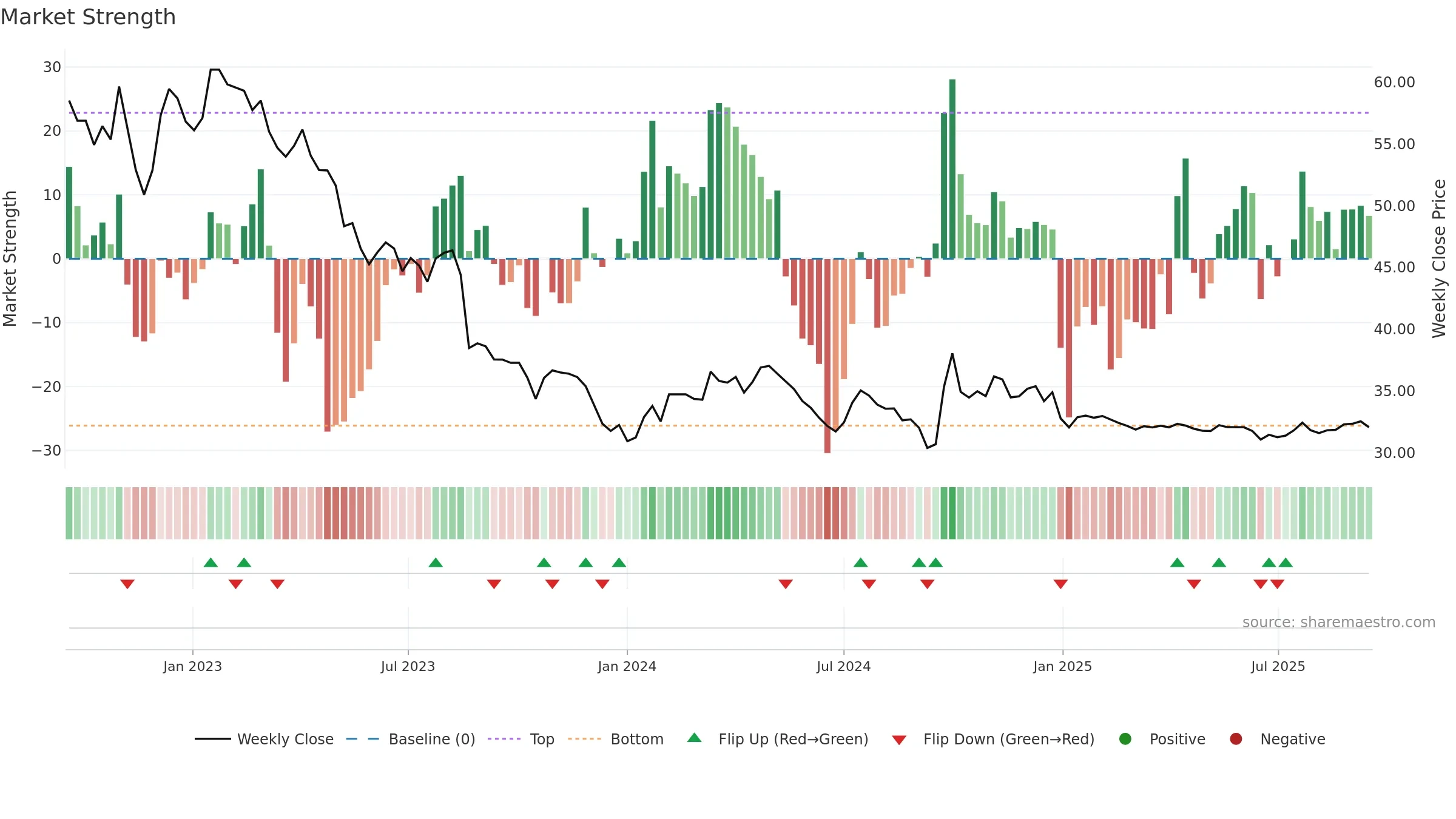Click the earliest flip-down marker before Jan 2023
Screen dimensions: 1456x819
coord(127,584)
